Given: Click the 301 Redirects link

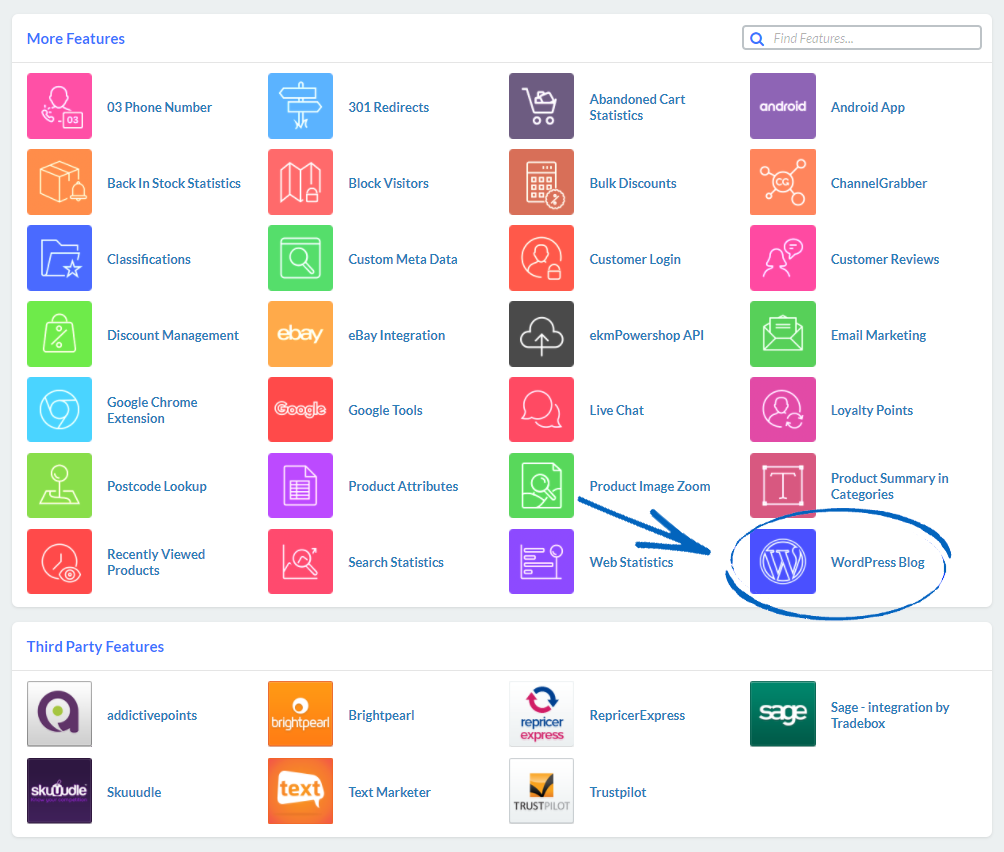Looking at the screenshot, I should tap(388, 106).
